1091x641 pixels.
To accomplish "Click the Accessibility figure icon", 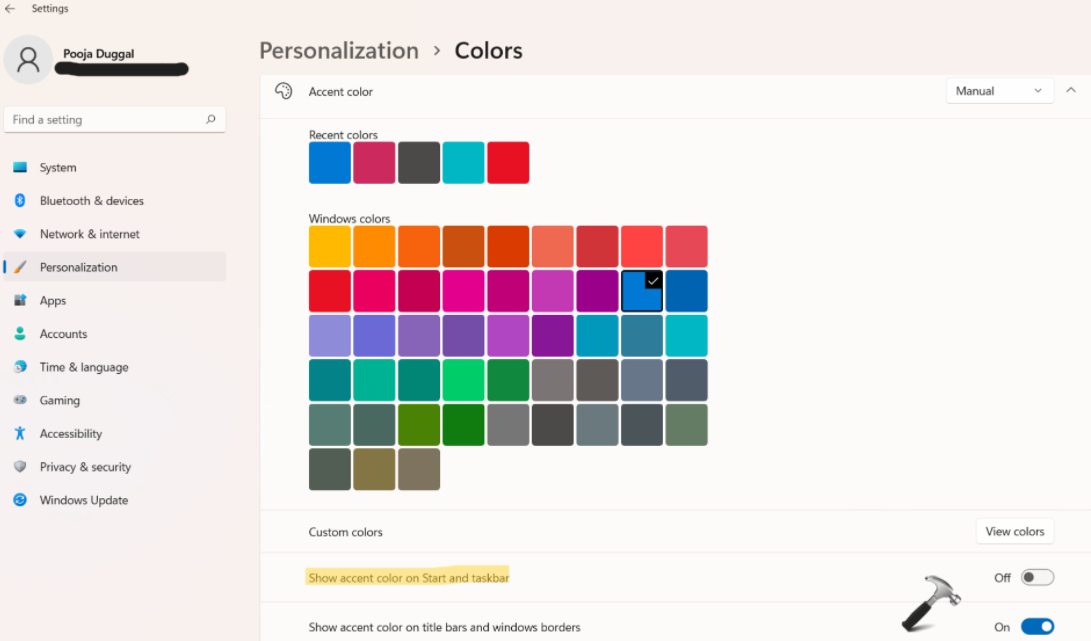I will coord(20,434).
